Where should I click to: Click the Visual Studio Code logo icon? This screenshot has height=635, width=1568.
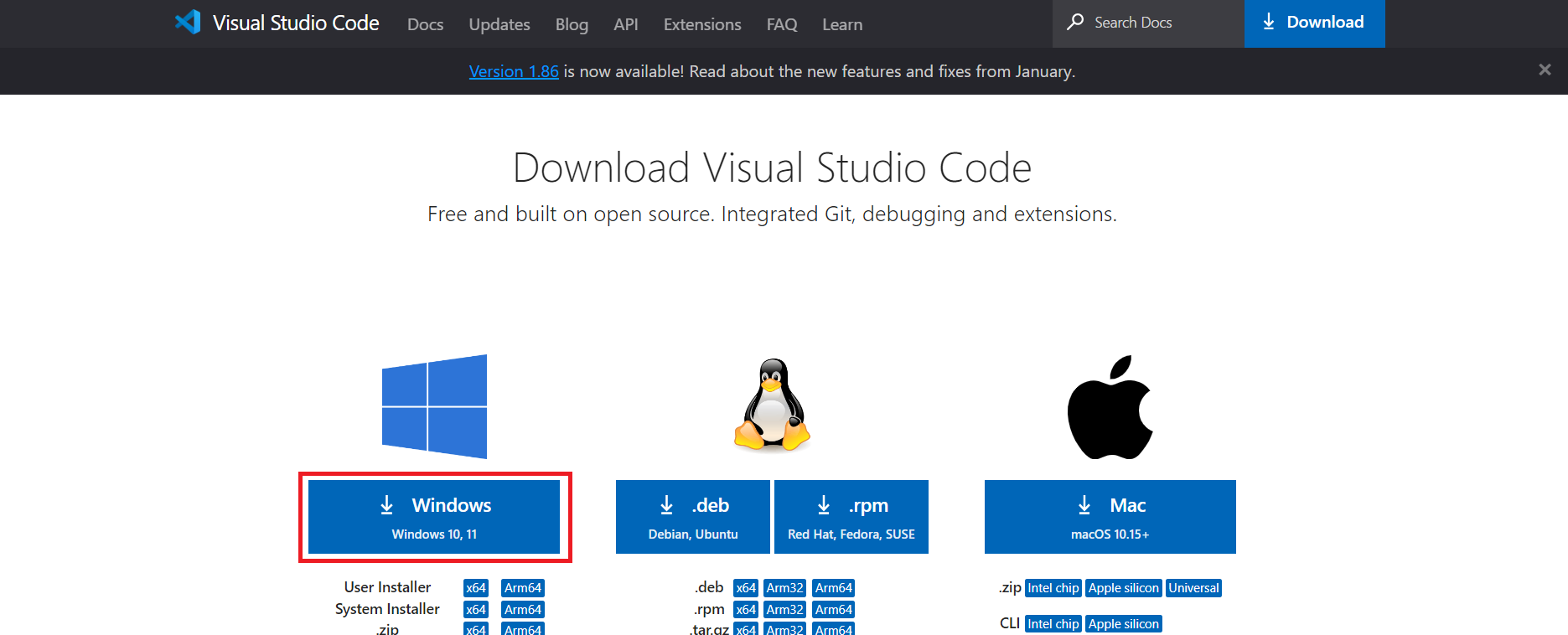pyautogui.click(x=189, y=23)
